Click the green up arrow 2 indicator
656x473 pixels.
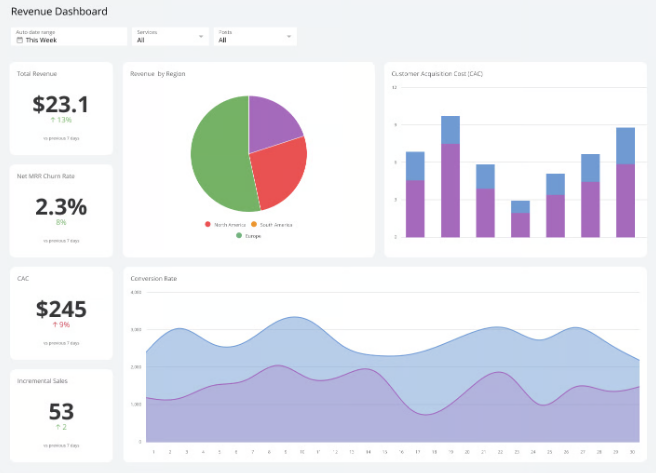[x=61, y=427]
